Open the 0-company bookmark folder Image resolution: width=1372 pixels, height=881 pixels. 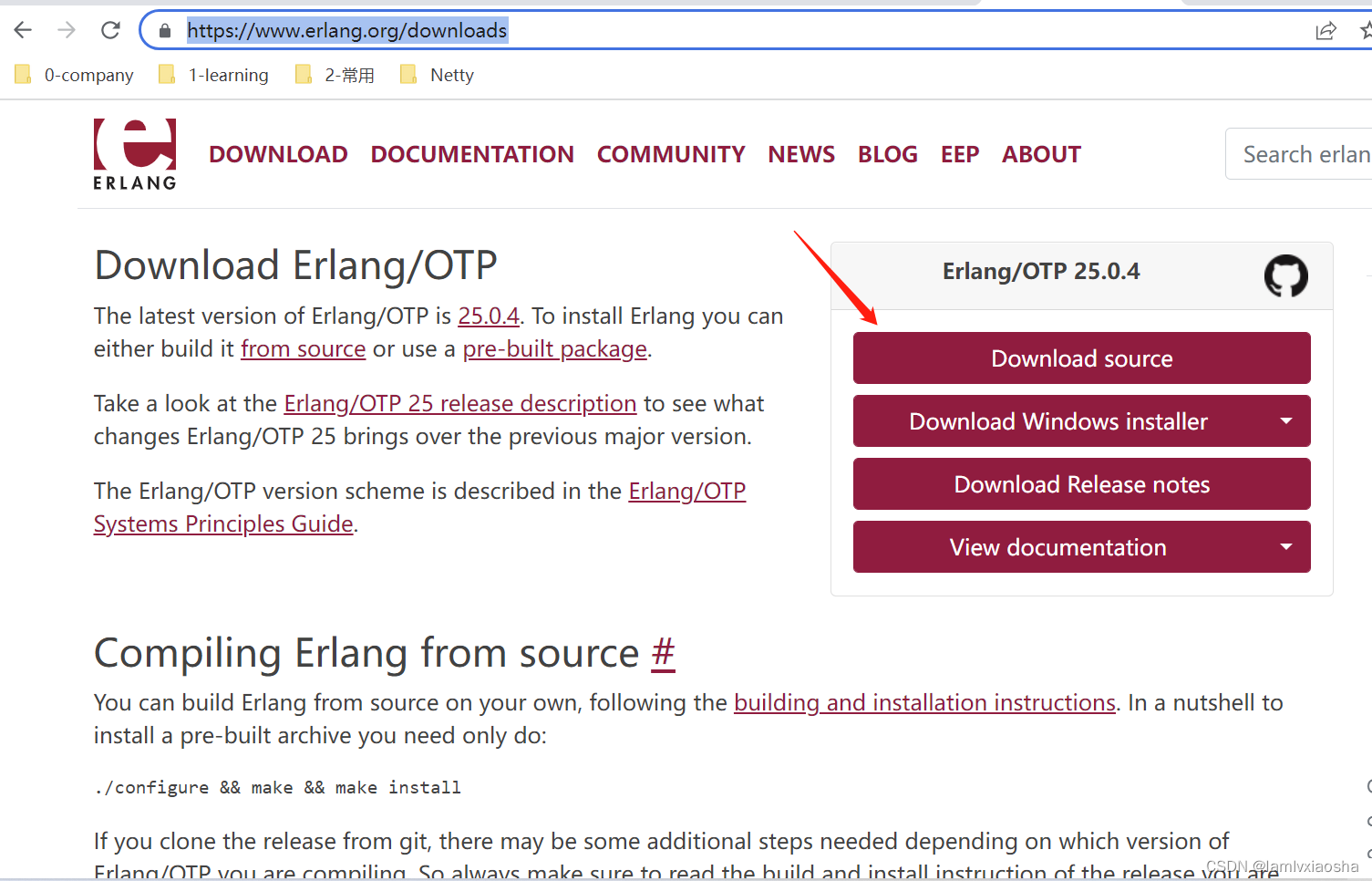tap(75, 75)
